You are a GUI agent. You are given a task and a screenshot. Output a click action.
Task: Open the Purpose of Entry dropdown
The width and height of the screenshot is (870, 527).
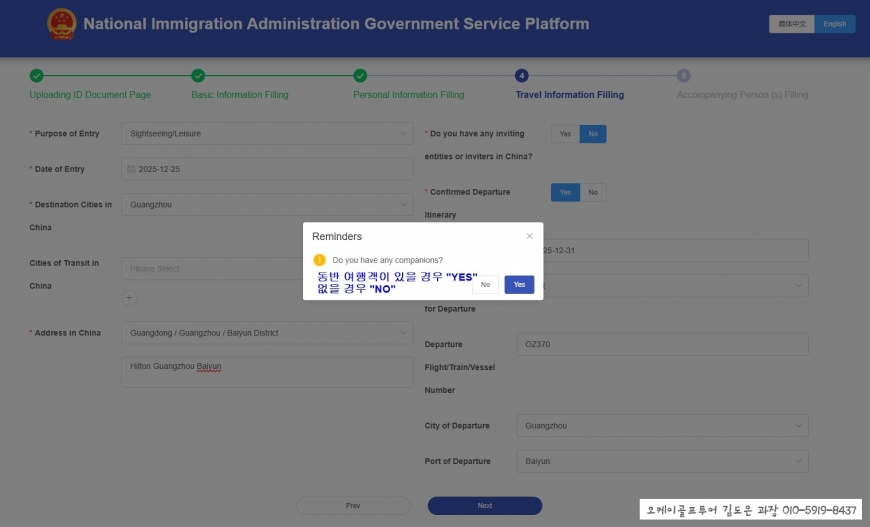pos(266,133)
